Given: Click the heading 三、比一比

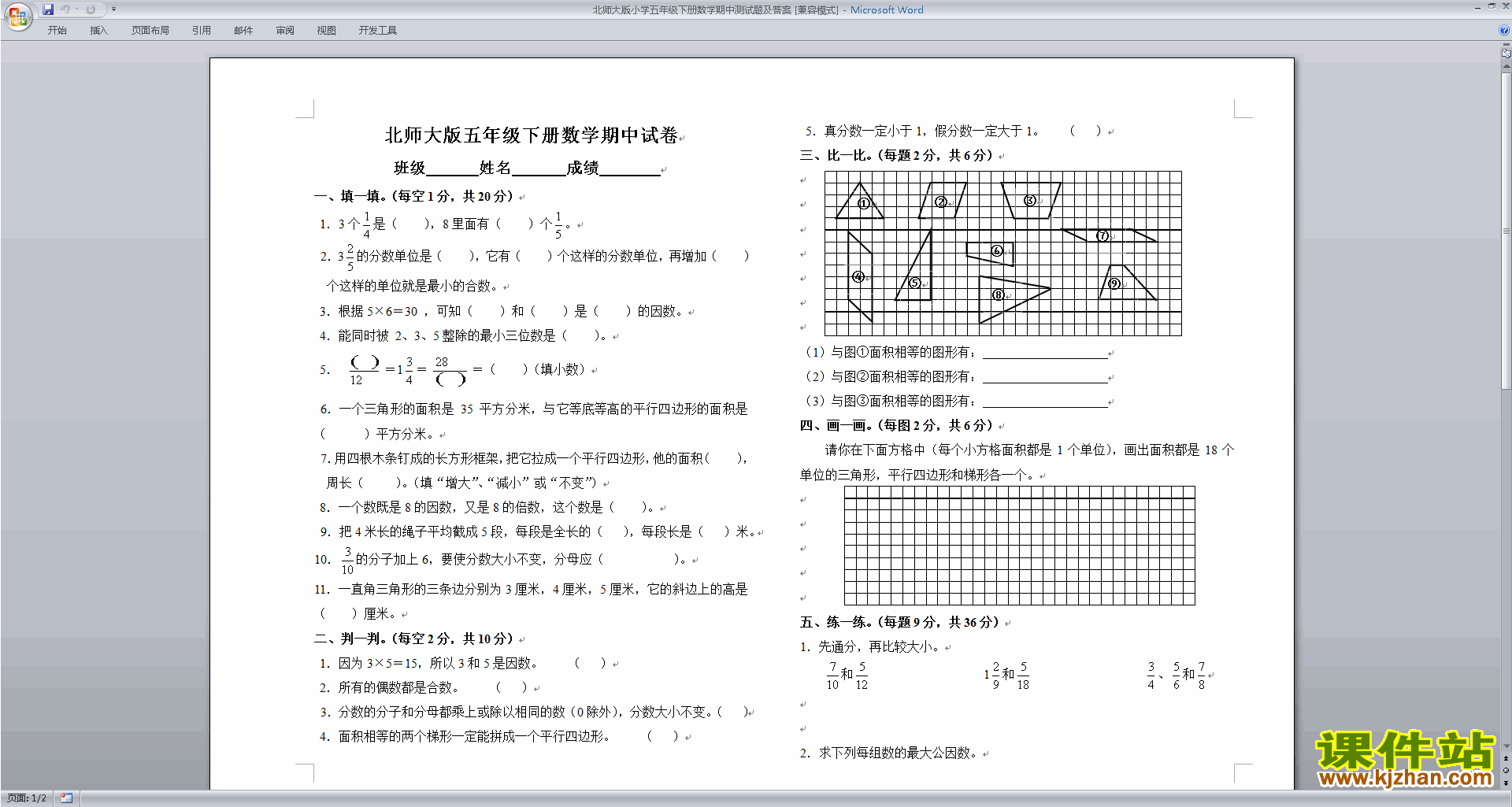Looking at the screenshot, I should click(897, 155).
